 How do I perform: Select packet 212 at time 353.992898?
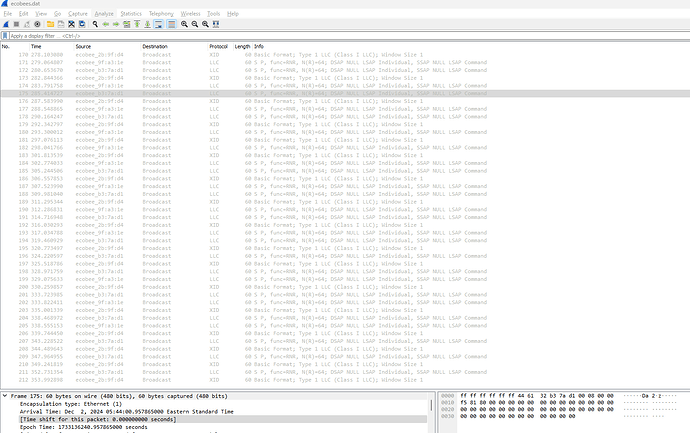click(345, 380)
